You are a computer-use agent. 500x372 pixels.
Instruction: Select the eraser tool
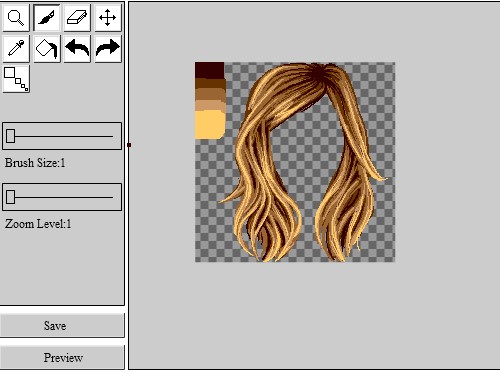[x=77, y=18]
